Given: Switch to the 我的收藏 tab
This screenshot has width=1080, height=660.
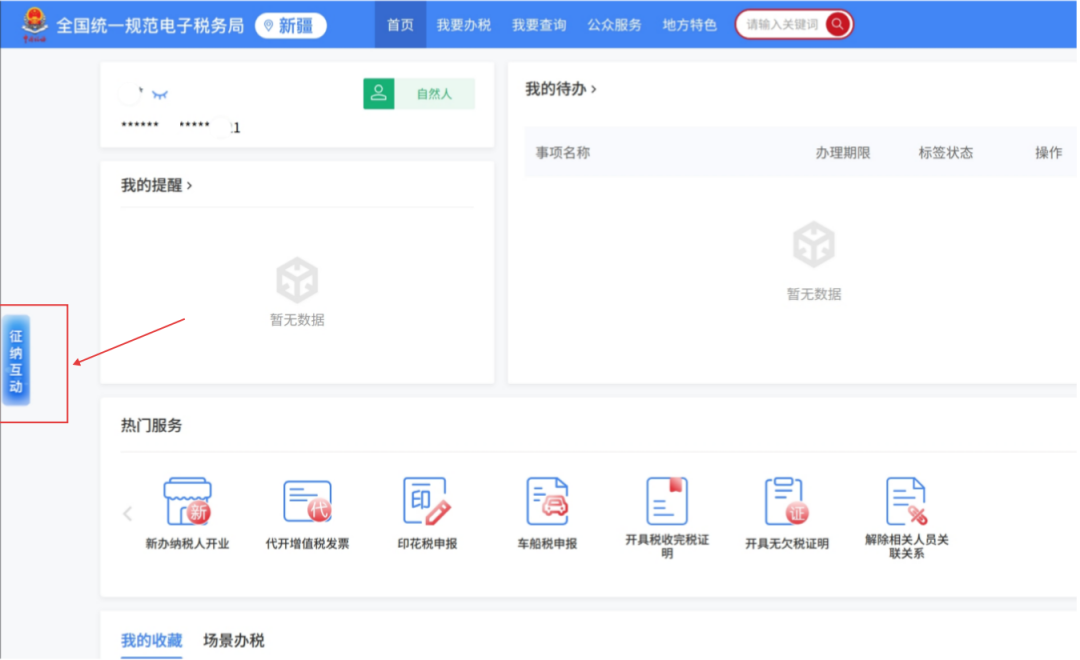Looking at the screenshot, I should 152,640.
